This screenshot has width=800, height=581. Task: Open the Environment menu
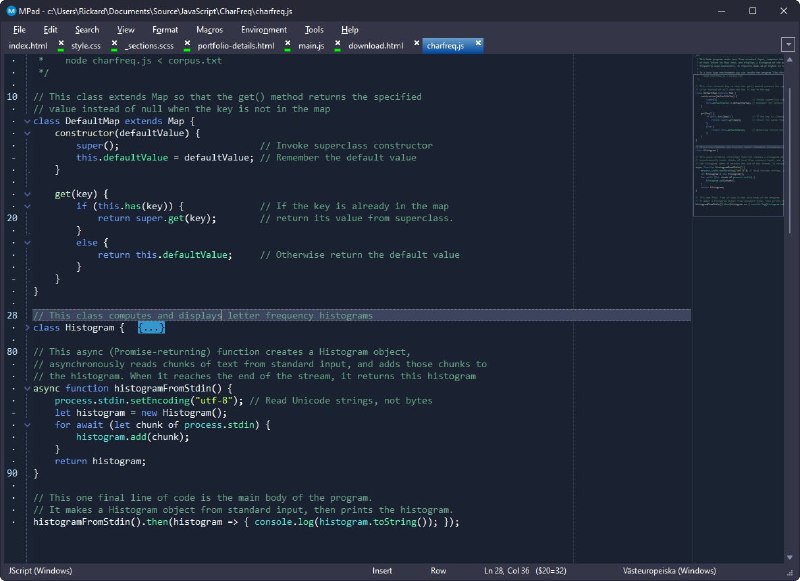point(264,30)
